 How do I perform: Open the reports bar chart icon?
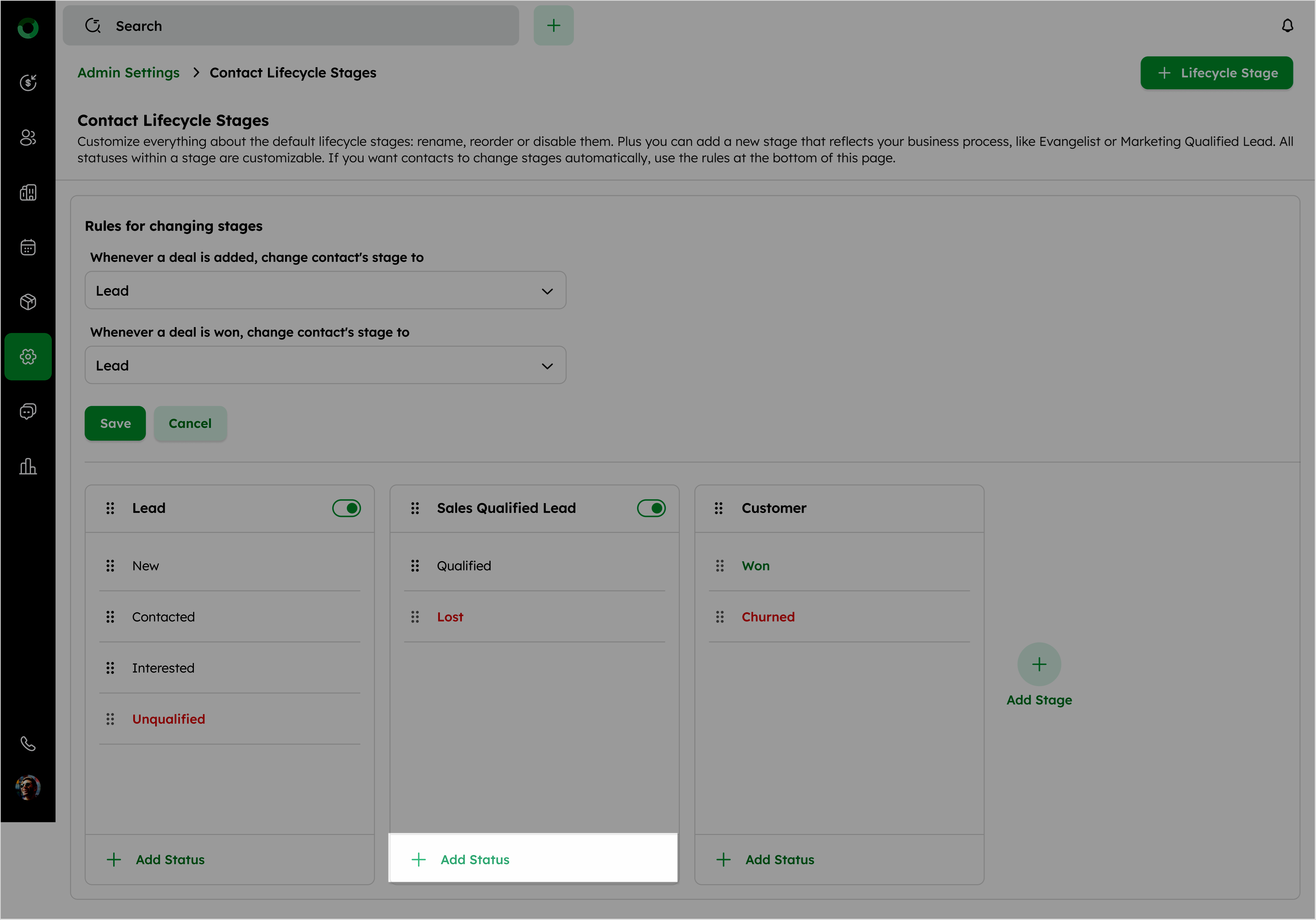(28, 466)
